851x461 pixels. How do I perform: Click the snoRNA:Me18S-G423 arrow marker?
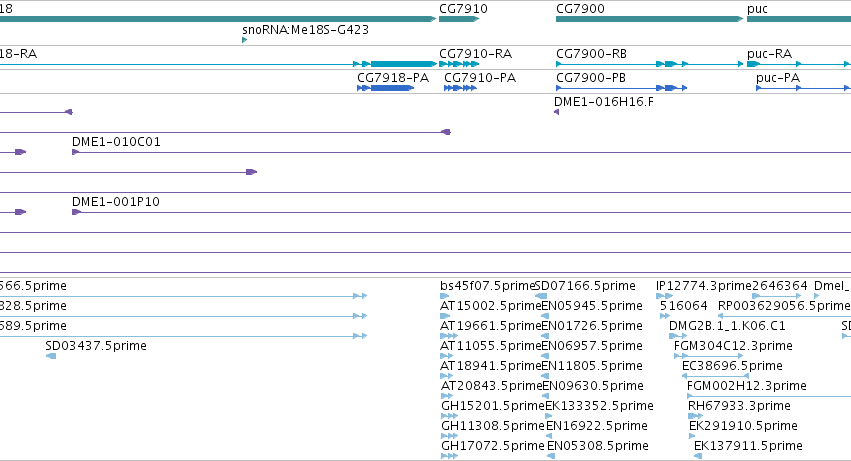click(x=244, y=40)
